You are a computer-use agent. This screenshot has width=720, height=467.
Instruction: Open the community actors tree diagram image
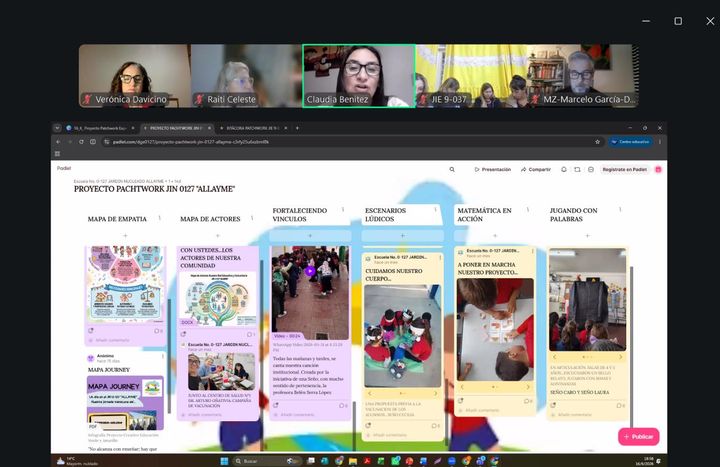point(218,298)
